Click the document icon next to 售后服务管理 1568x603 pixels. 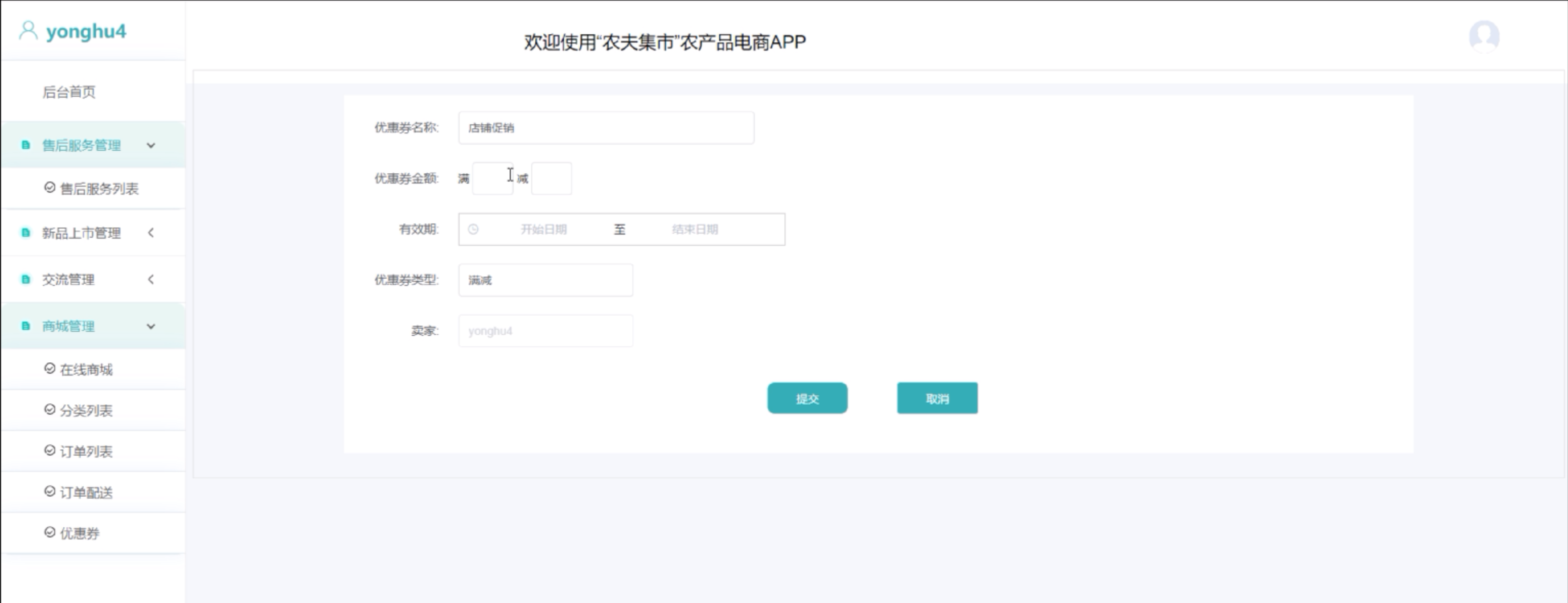26,145
